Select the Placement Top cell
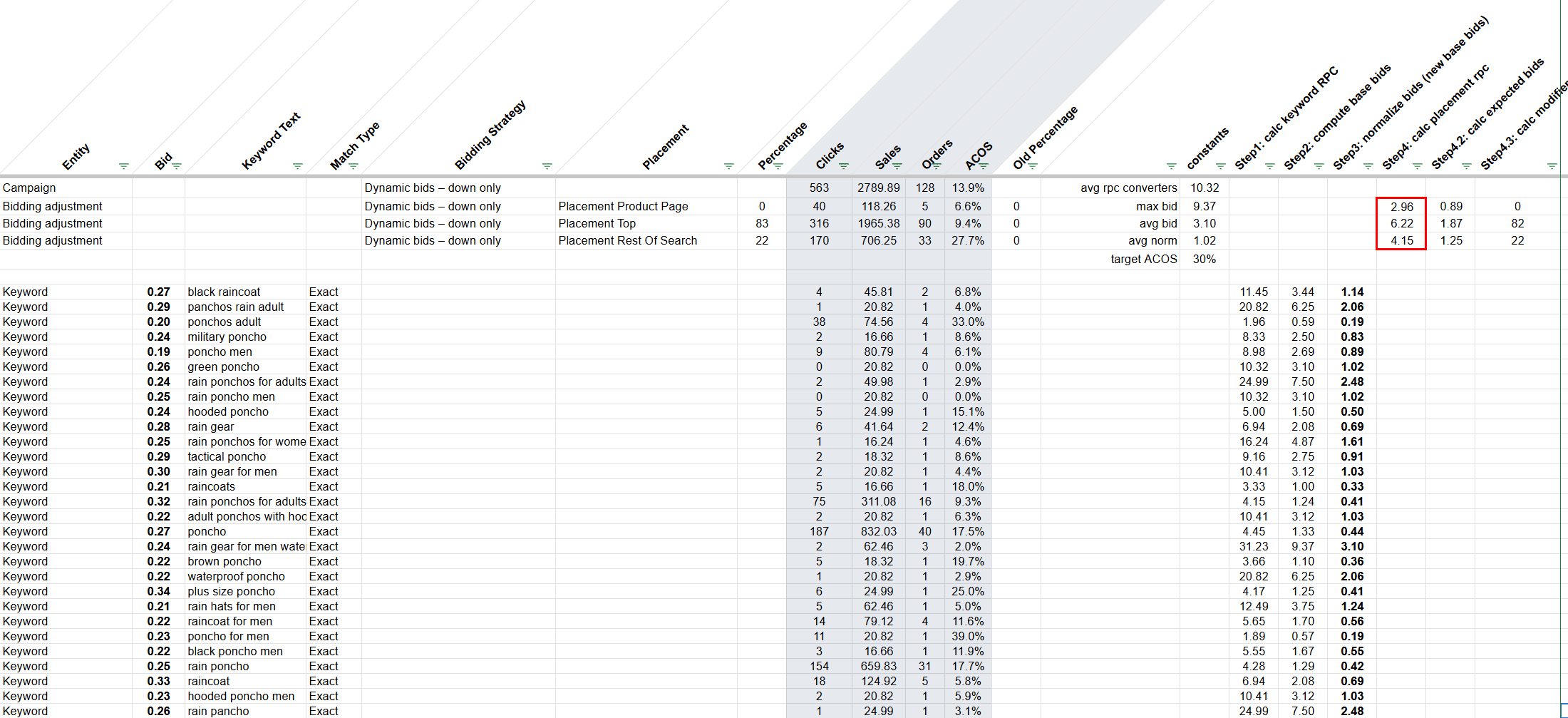The height and width of the screenshot is (718, 1568). click(646, 223)
